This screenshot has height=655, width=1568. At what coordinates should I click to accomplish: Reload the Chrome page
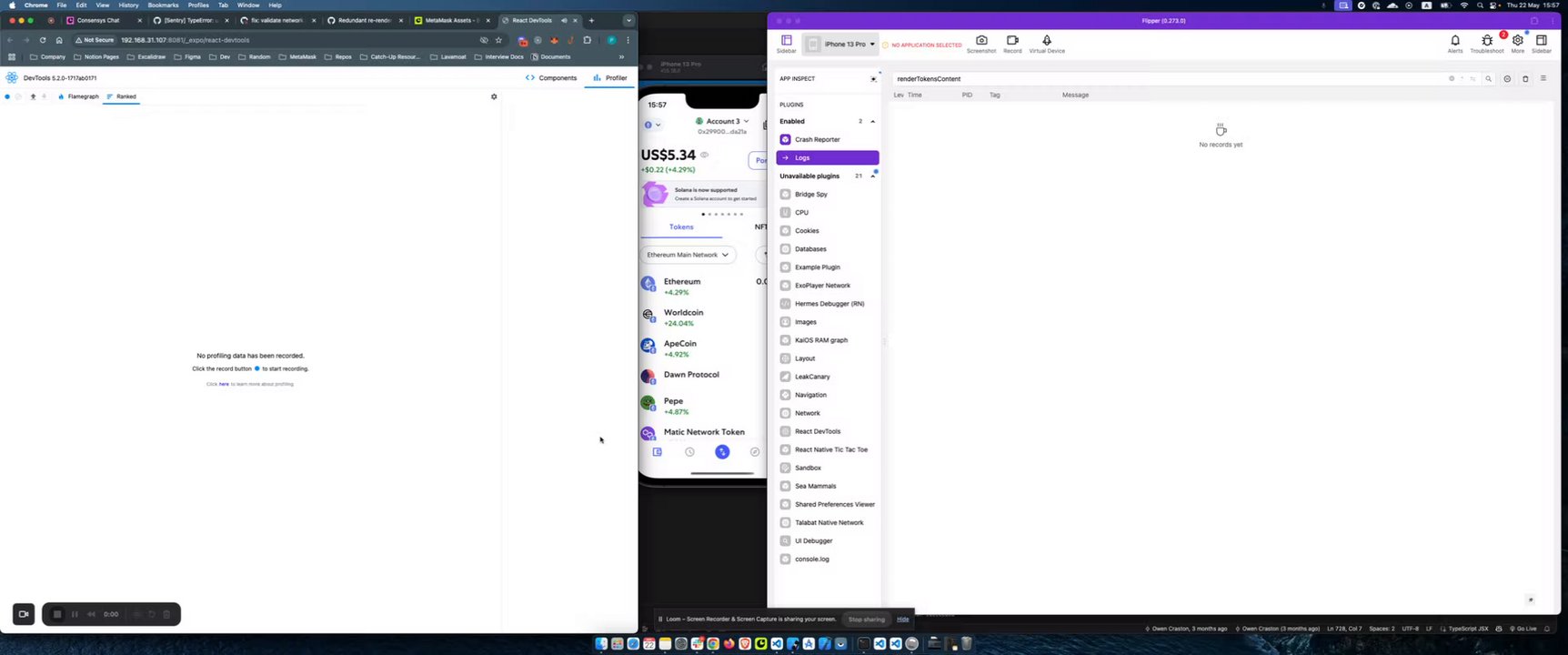click(42, 40)
